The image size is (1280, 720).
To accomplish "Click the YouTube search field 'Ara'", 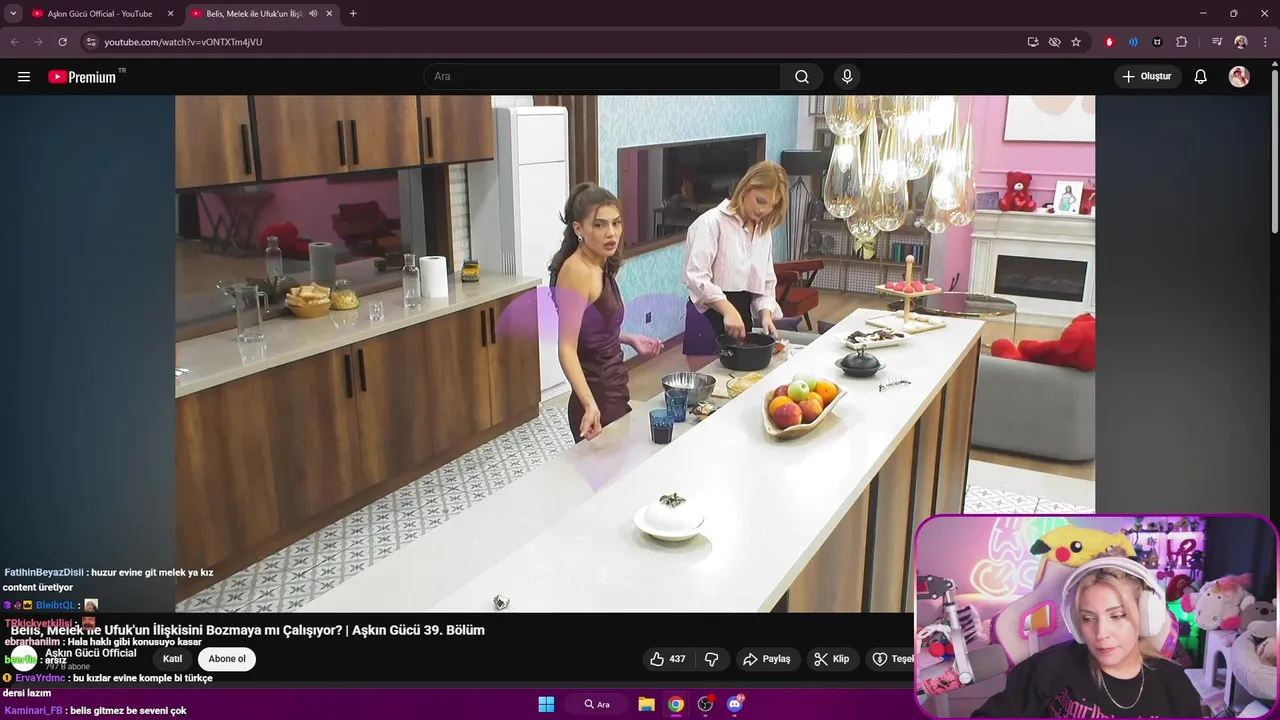I will click(602, 77).
